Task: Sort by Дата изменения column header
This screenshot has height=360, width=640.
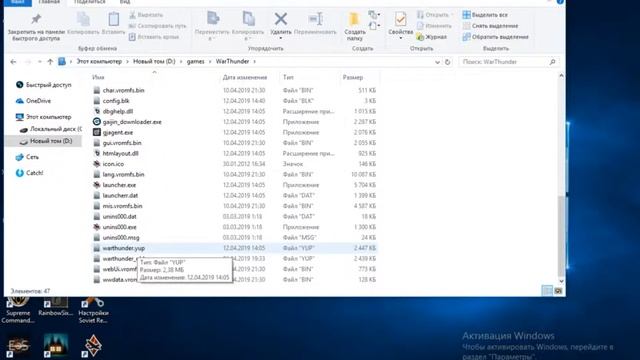Action: coord(245,77)
